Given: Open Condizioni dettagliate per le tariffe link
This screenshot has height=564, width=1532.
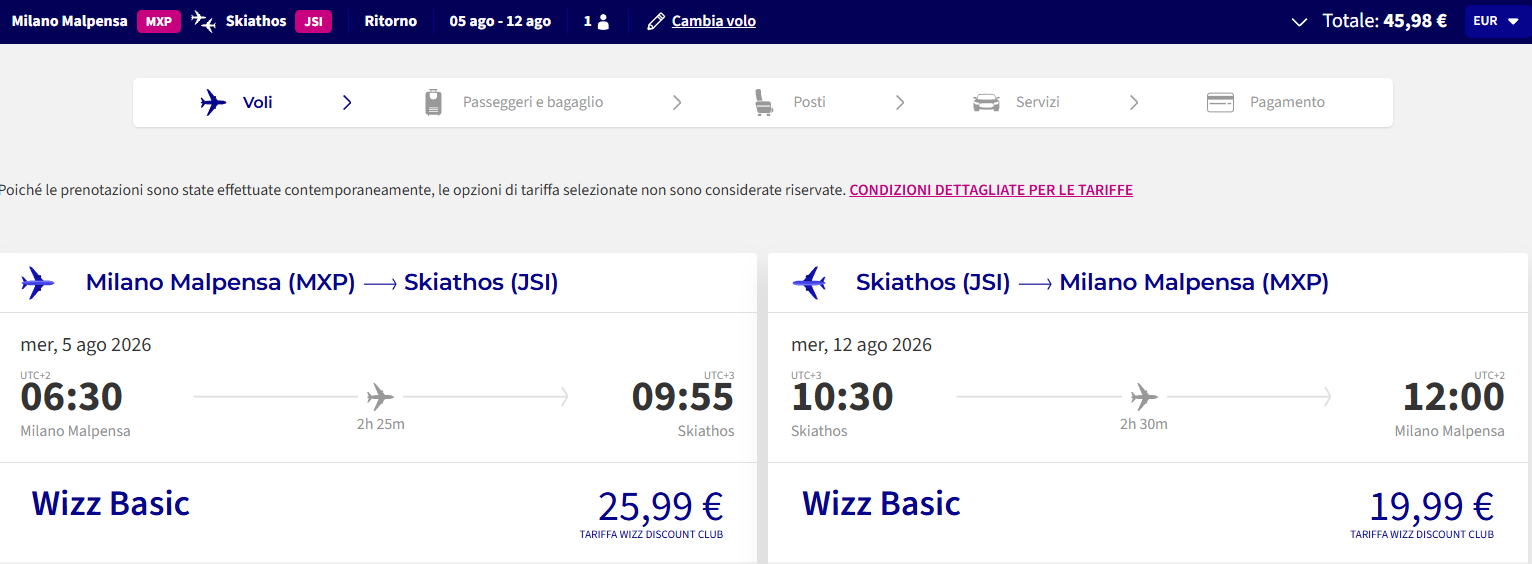Looking at the screenshot, I should click(x=991, y=190).
